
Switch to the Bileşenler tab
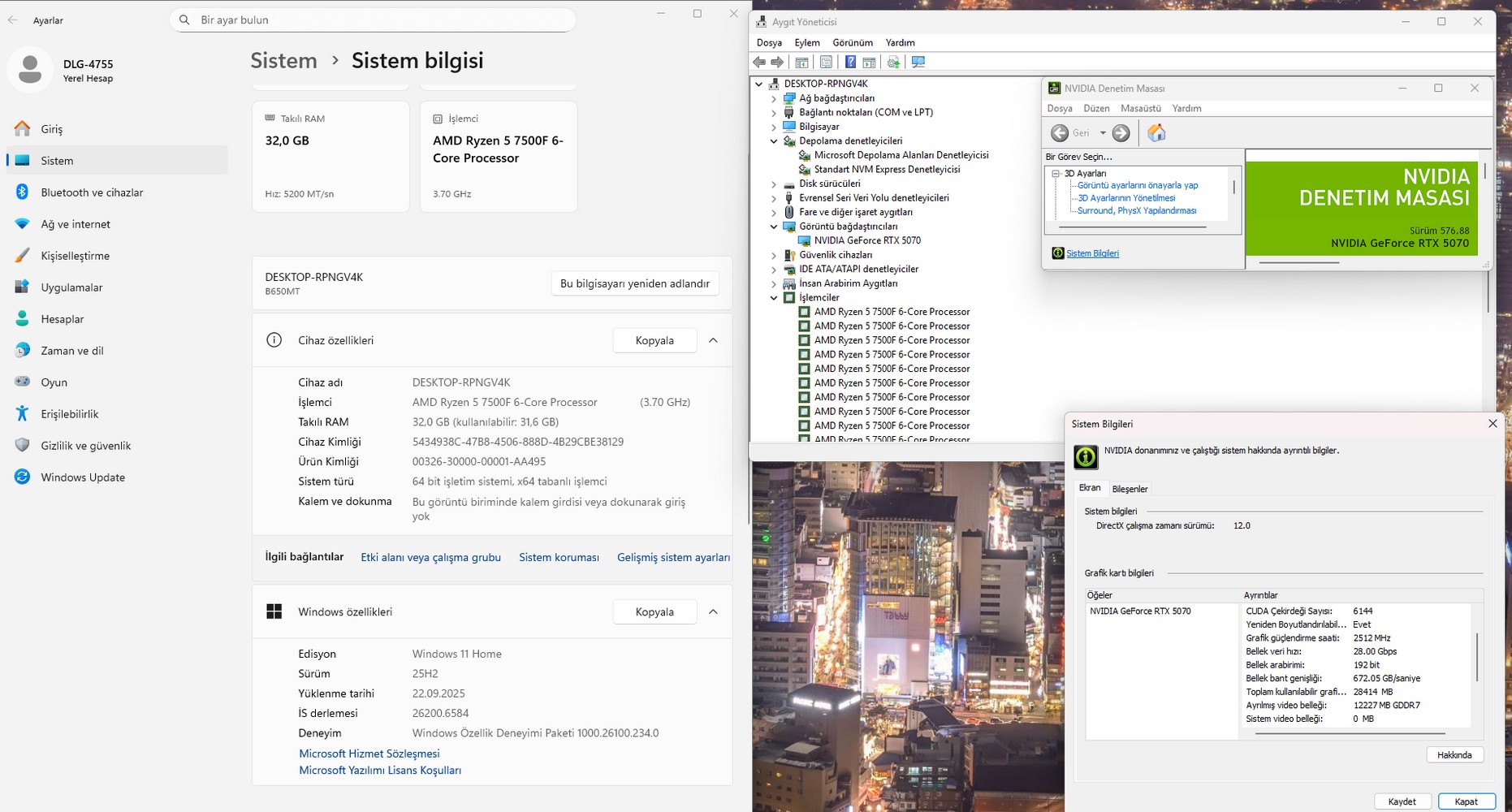click(1130, 489)
